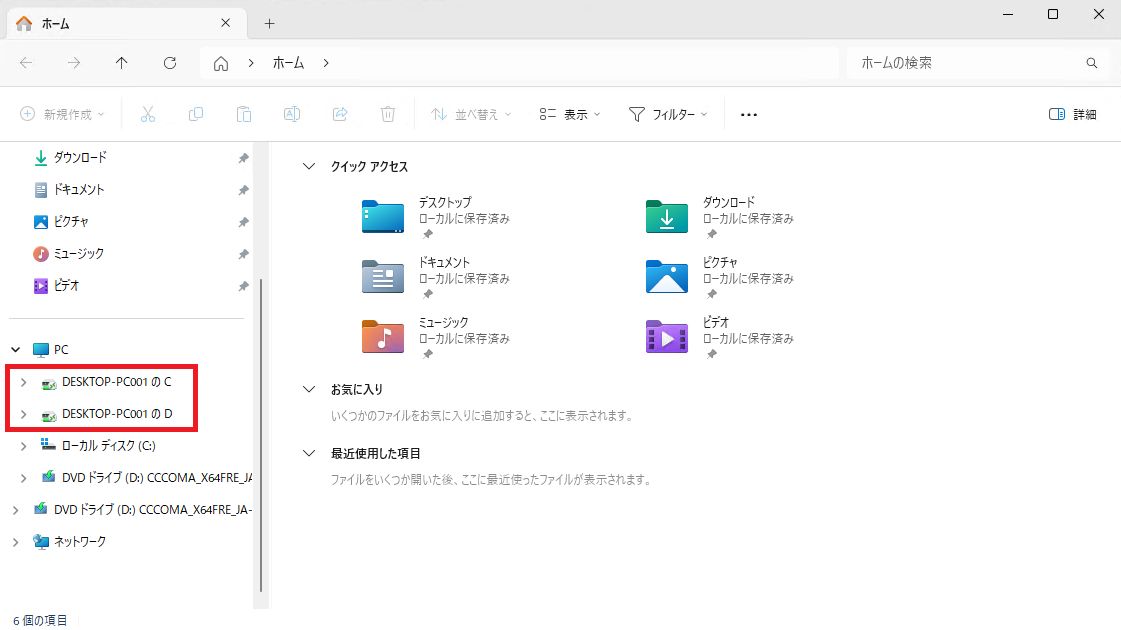
Task: Close the ホーム tab
Action: coord(226,23)
